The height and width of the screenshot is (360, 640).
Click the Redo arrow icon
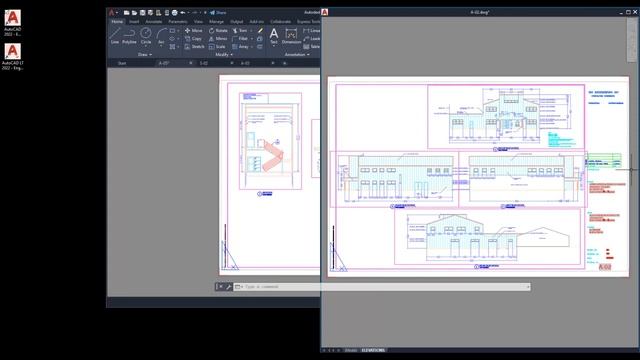click(x=195, y=13)
